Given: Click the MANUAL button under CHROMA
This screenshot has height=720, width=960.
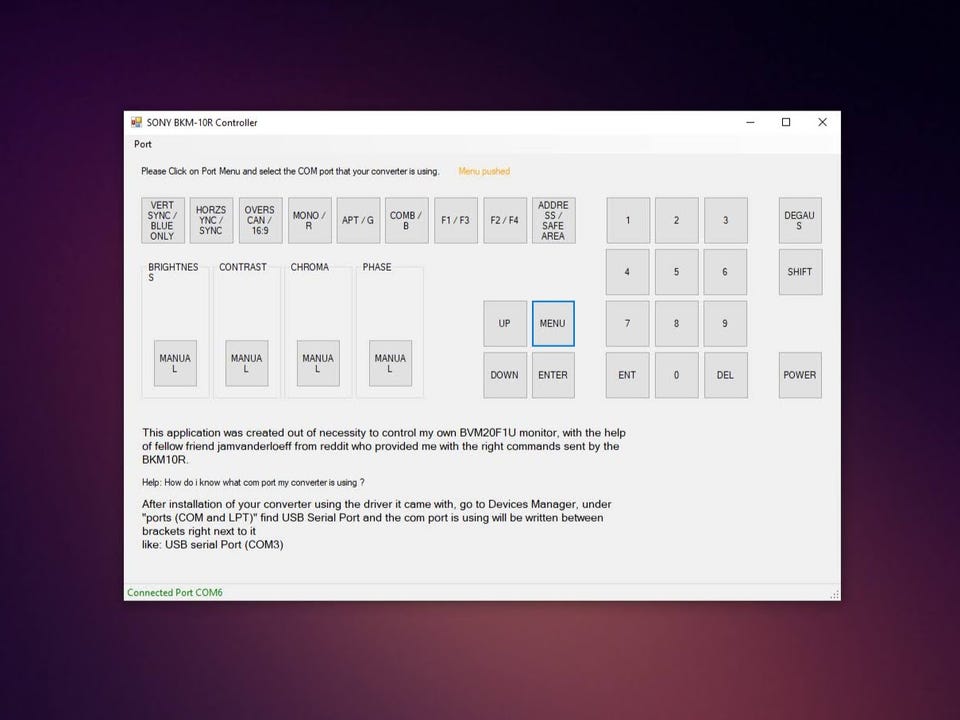Looking at the screenshot, I should pos(318,363).
